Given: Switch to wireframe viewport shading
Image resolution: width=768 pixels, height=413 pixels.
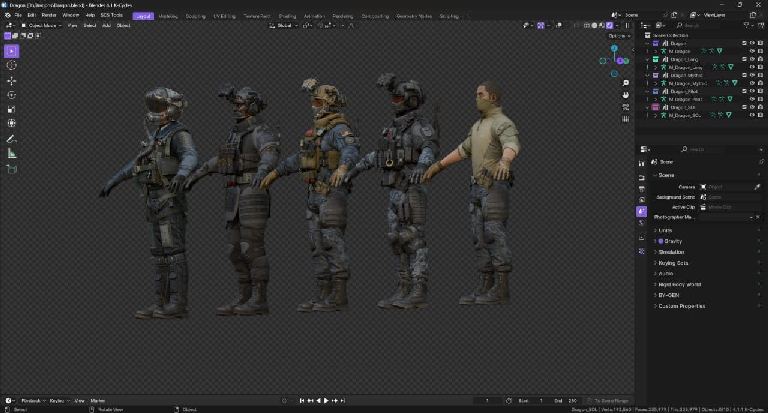Looking at the screenshot, I should click(x=587, y=25).
